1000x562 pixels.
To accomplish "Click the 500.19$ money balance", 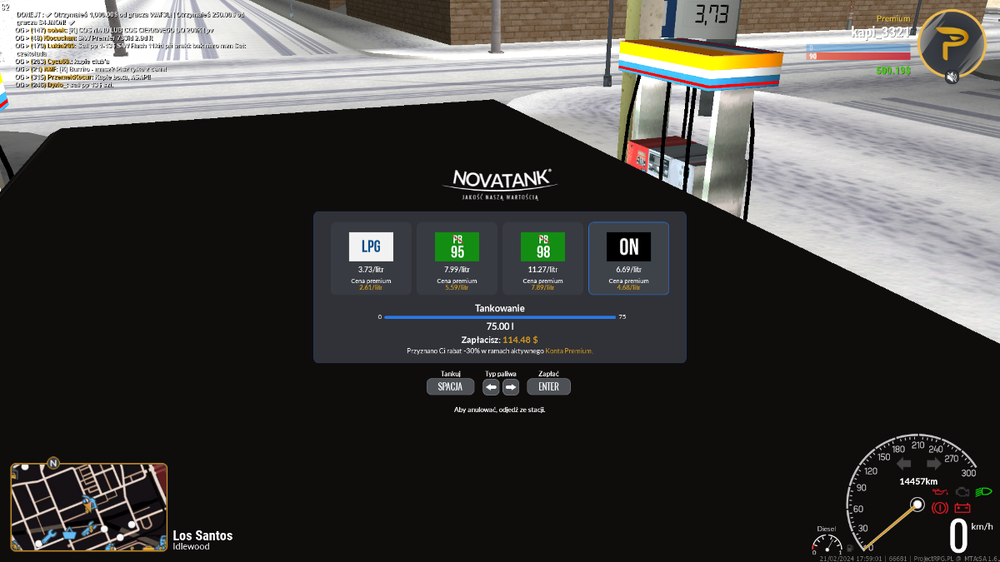I will (893, 71).
